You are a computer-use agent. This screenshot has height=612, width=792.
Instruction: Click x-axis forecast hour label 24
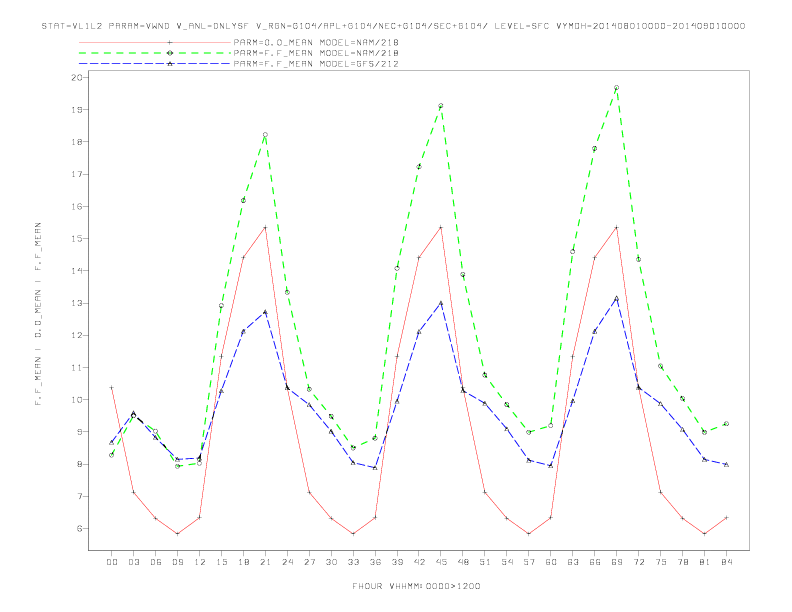(x=287, y=562)
